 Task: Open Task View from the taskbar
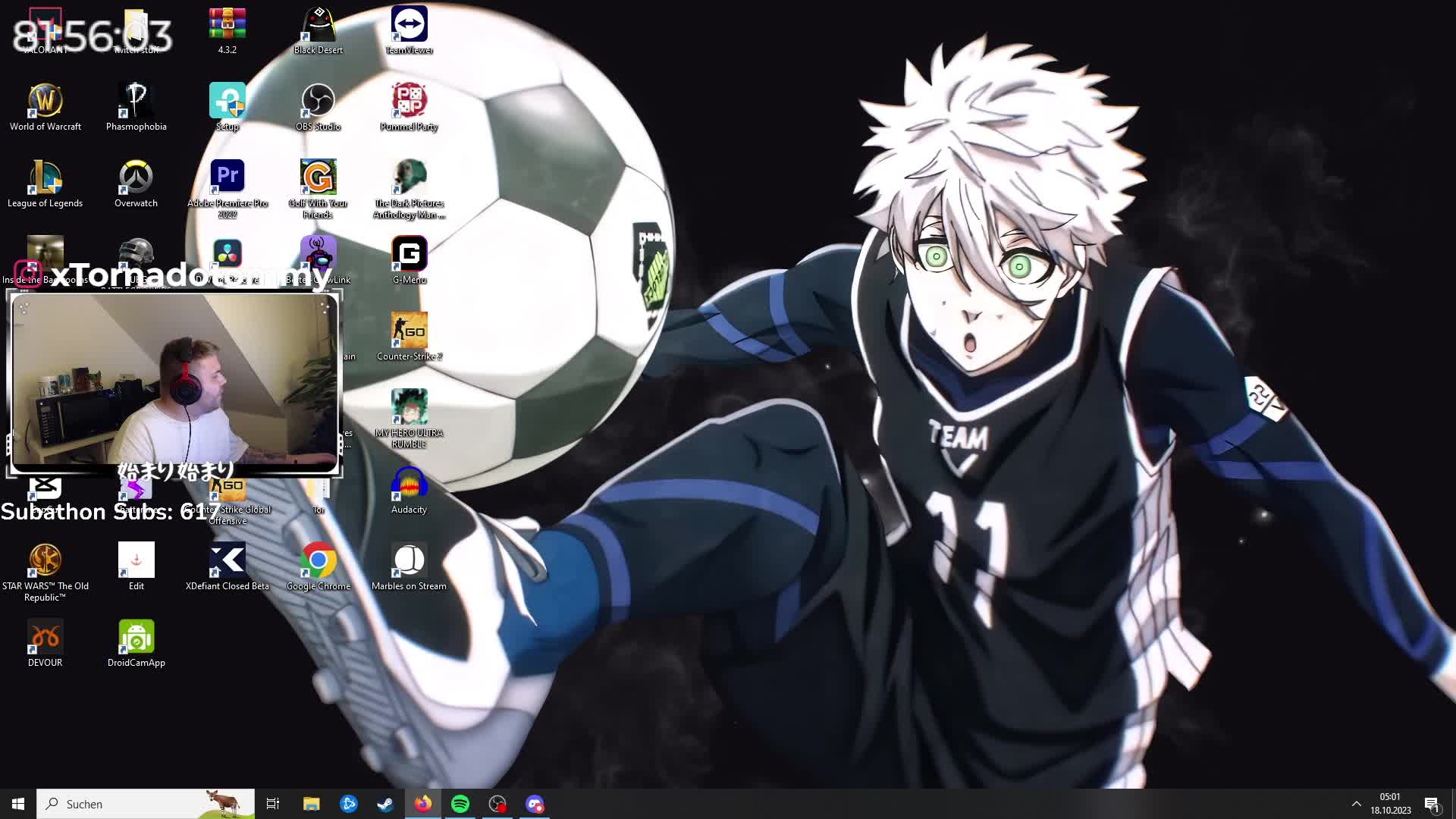273,804
